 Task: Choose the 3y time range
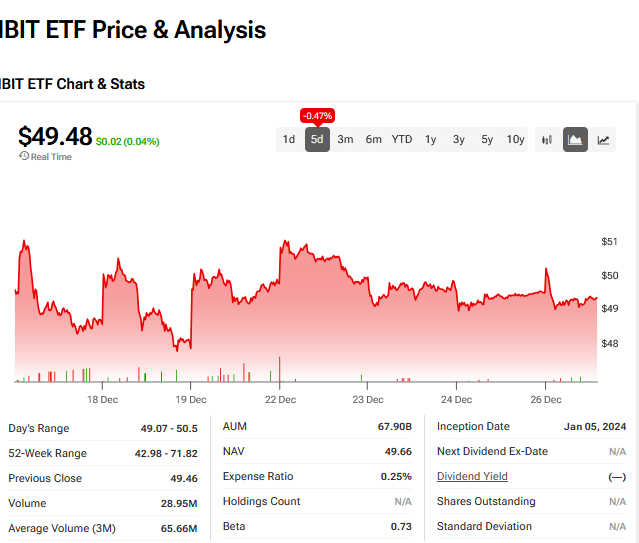458,140
